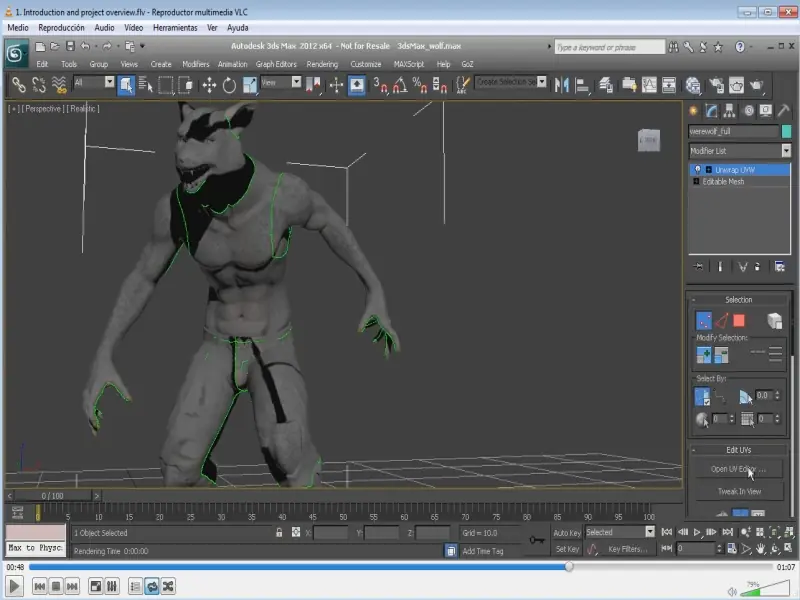
Task: Click the VLC play button
Action: 14,586
